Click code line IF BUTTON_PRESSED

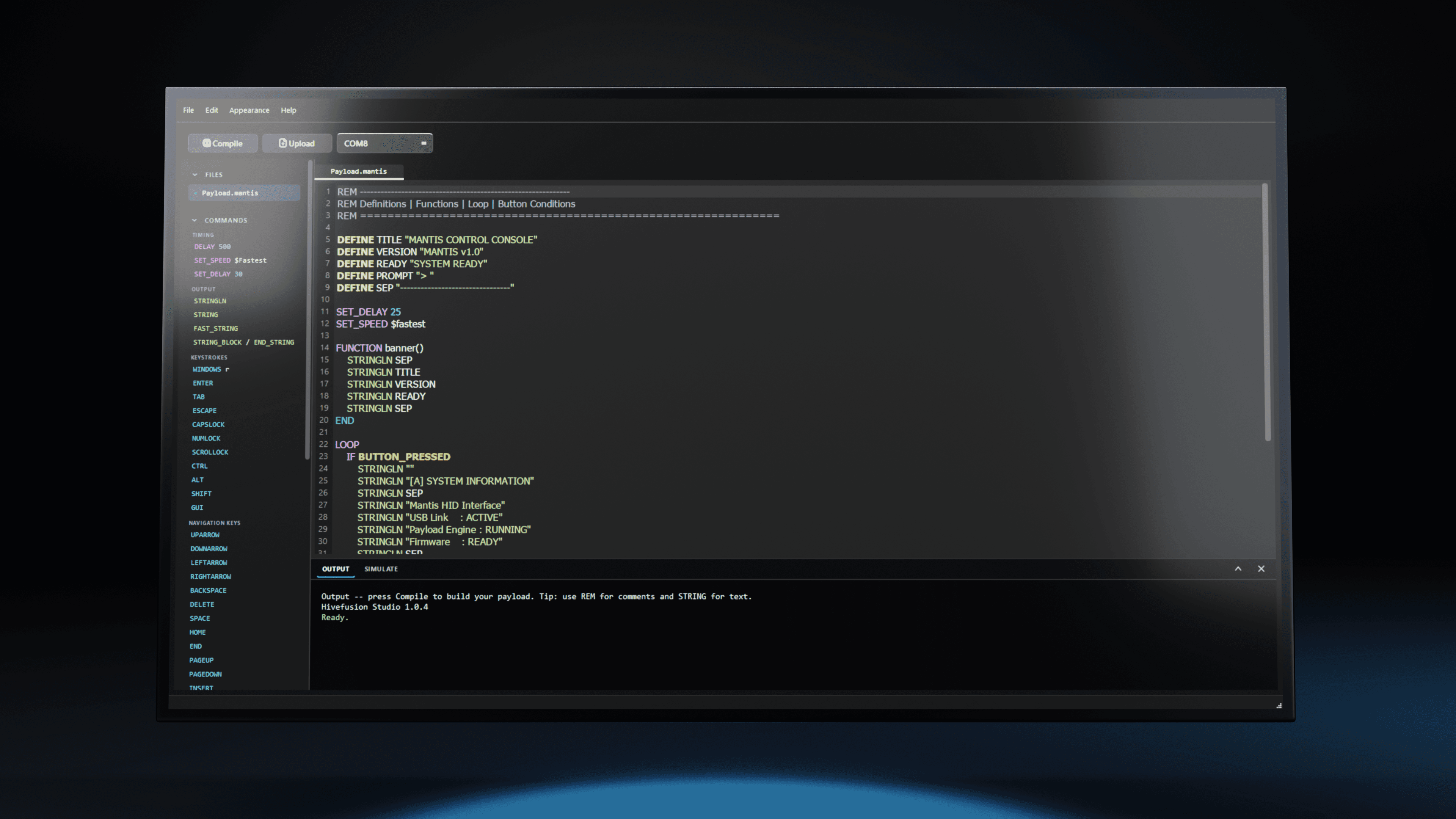[x=399, y=457]
